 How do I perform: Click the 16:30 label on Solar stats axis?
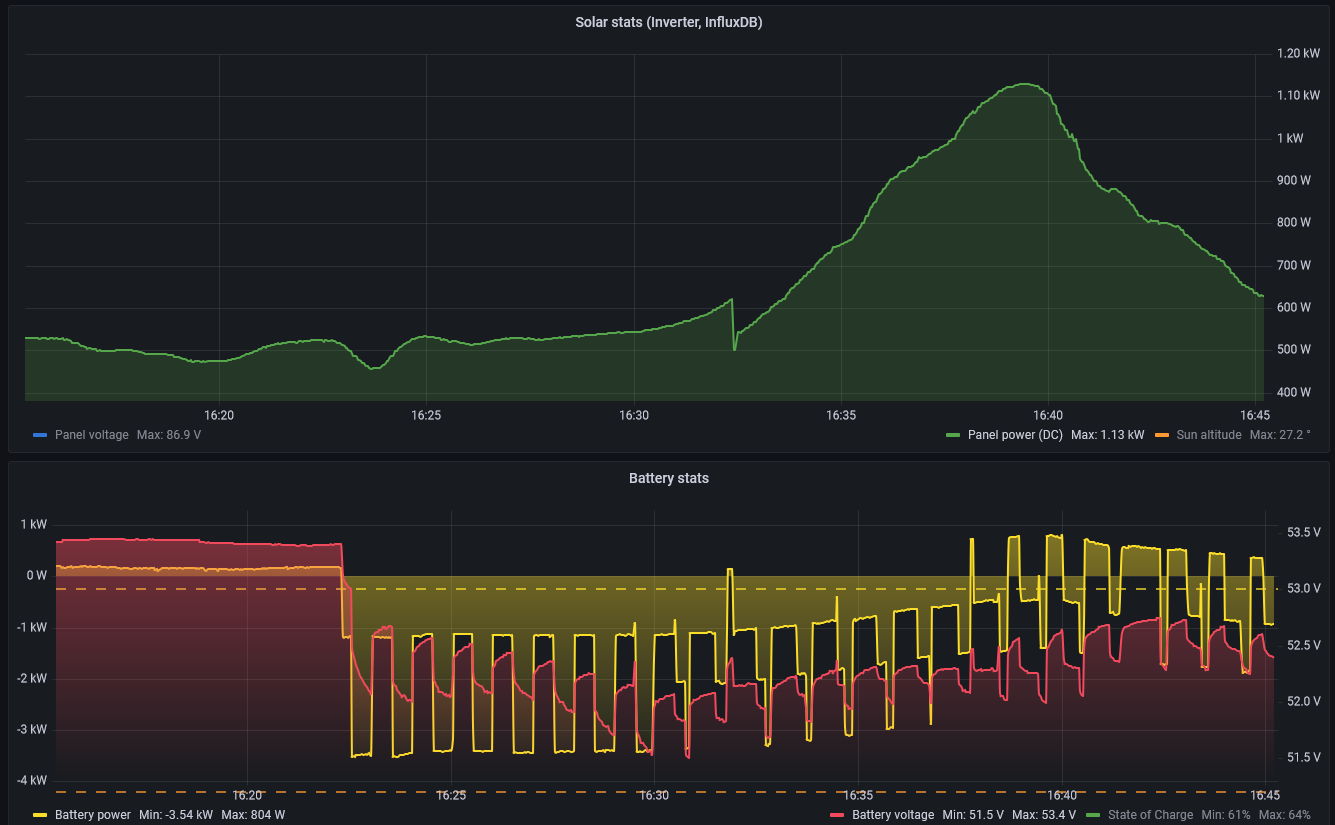[633, 415]
